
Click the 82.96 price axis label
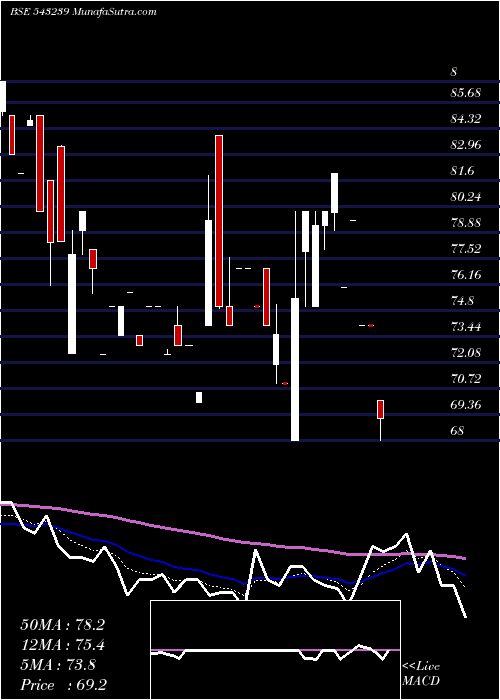pyautogui.click(x=466, y=145)
